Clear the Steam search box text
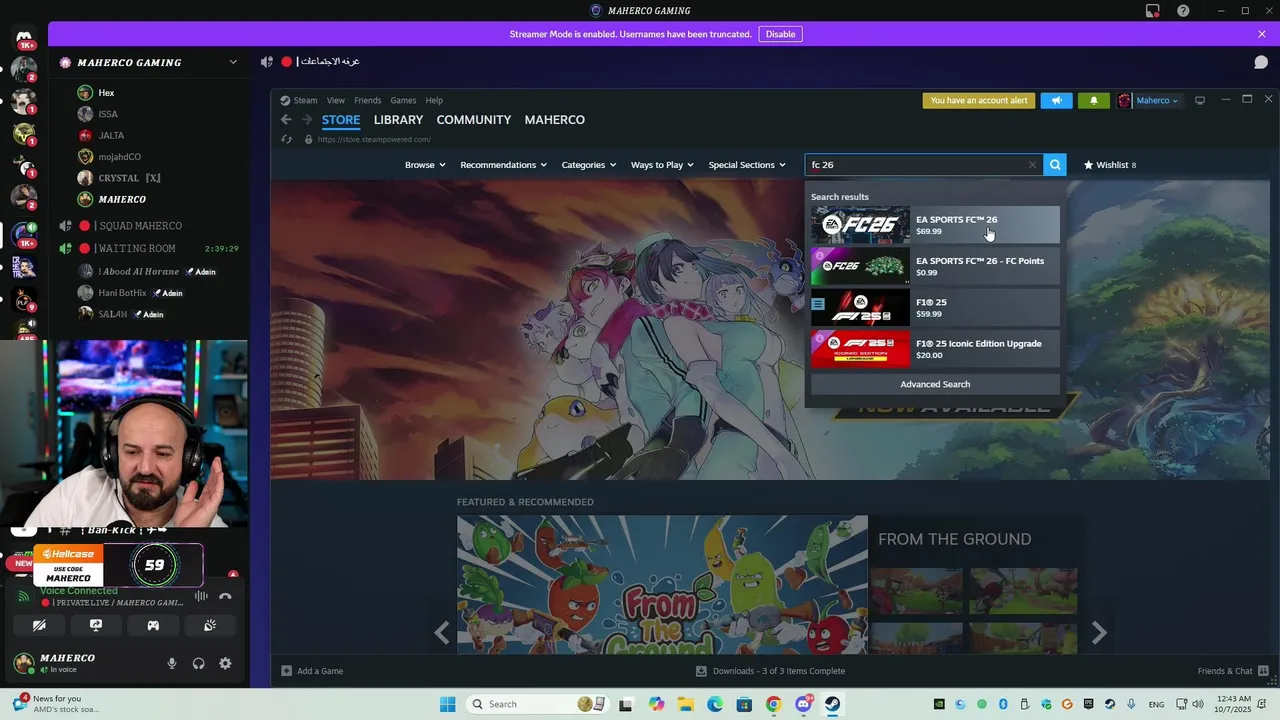 (1032, 165)
